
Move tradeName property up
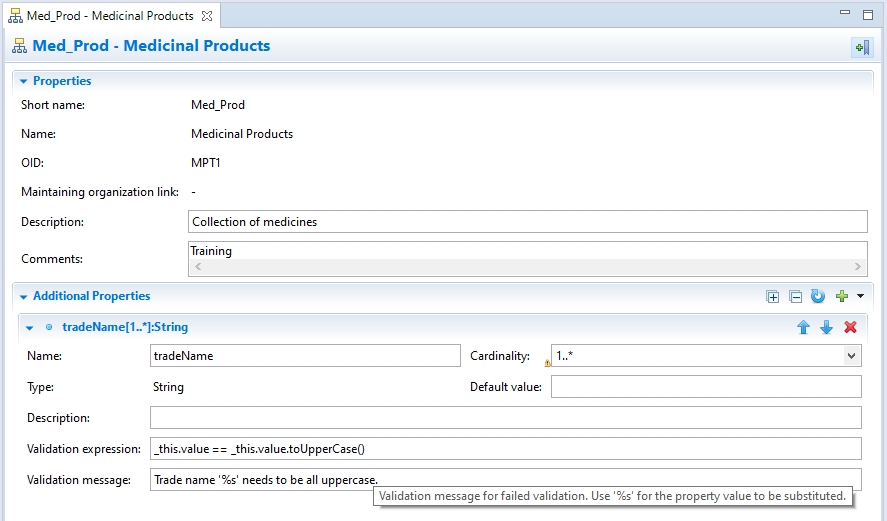coord(803,327)
